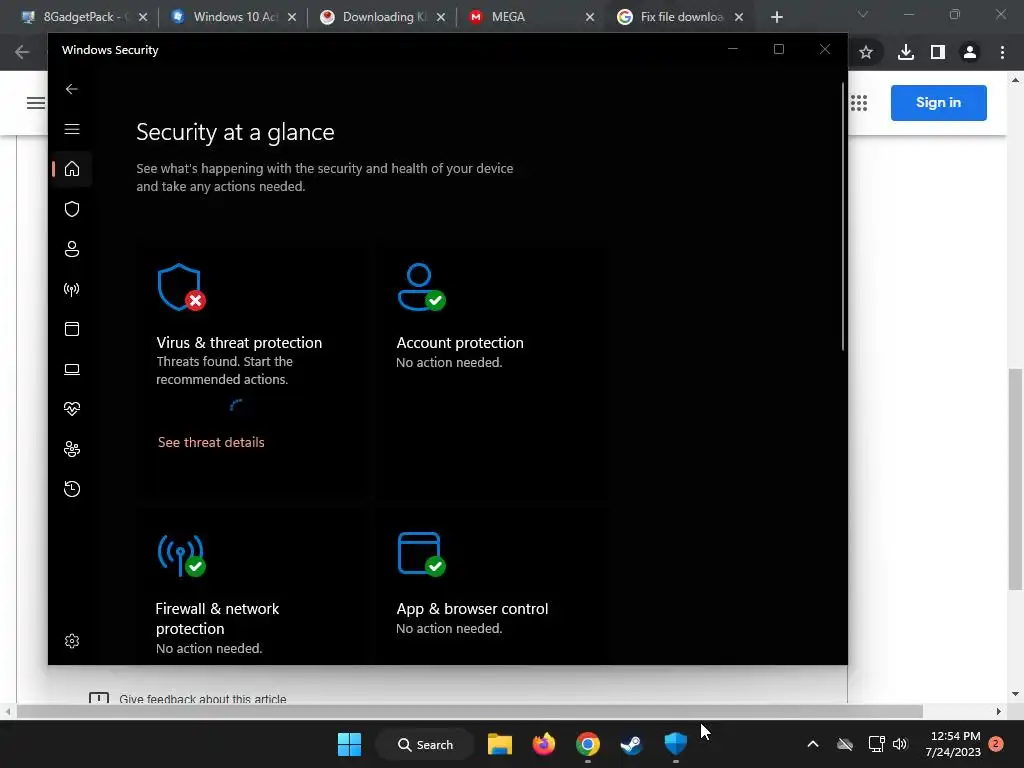Image resolution: width=1024 pixels, height=768 pixels.
Task: Open Account protection heading
Action: click(460, 343)
